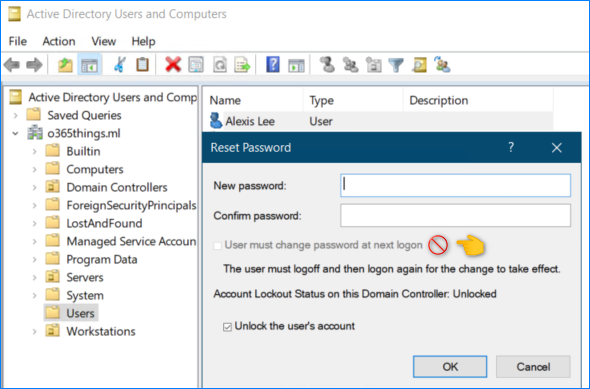Click the o365things.ml domain icon
This screenshot has width=590, height=389.
pyautogui.click(x=35, y=133)
